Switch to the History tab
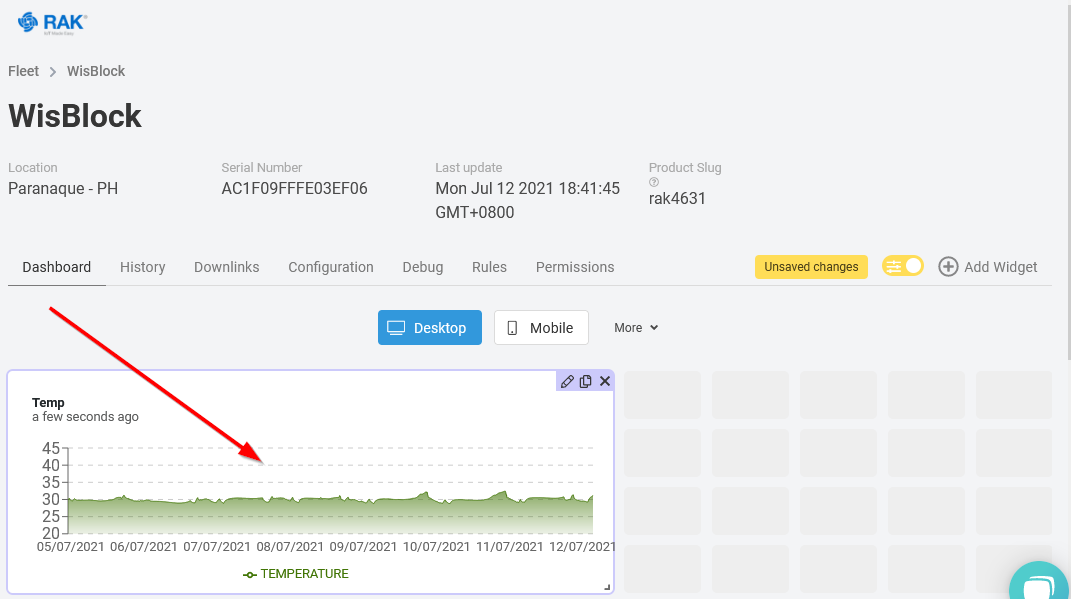 point(142,267)
